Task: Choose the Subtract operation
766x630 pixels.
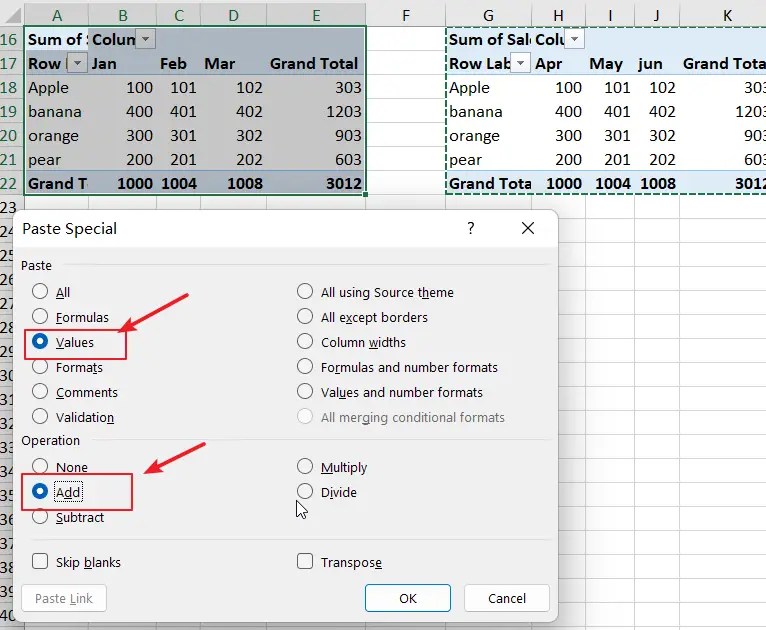Action: (40, 517)
